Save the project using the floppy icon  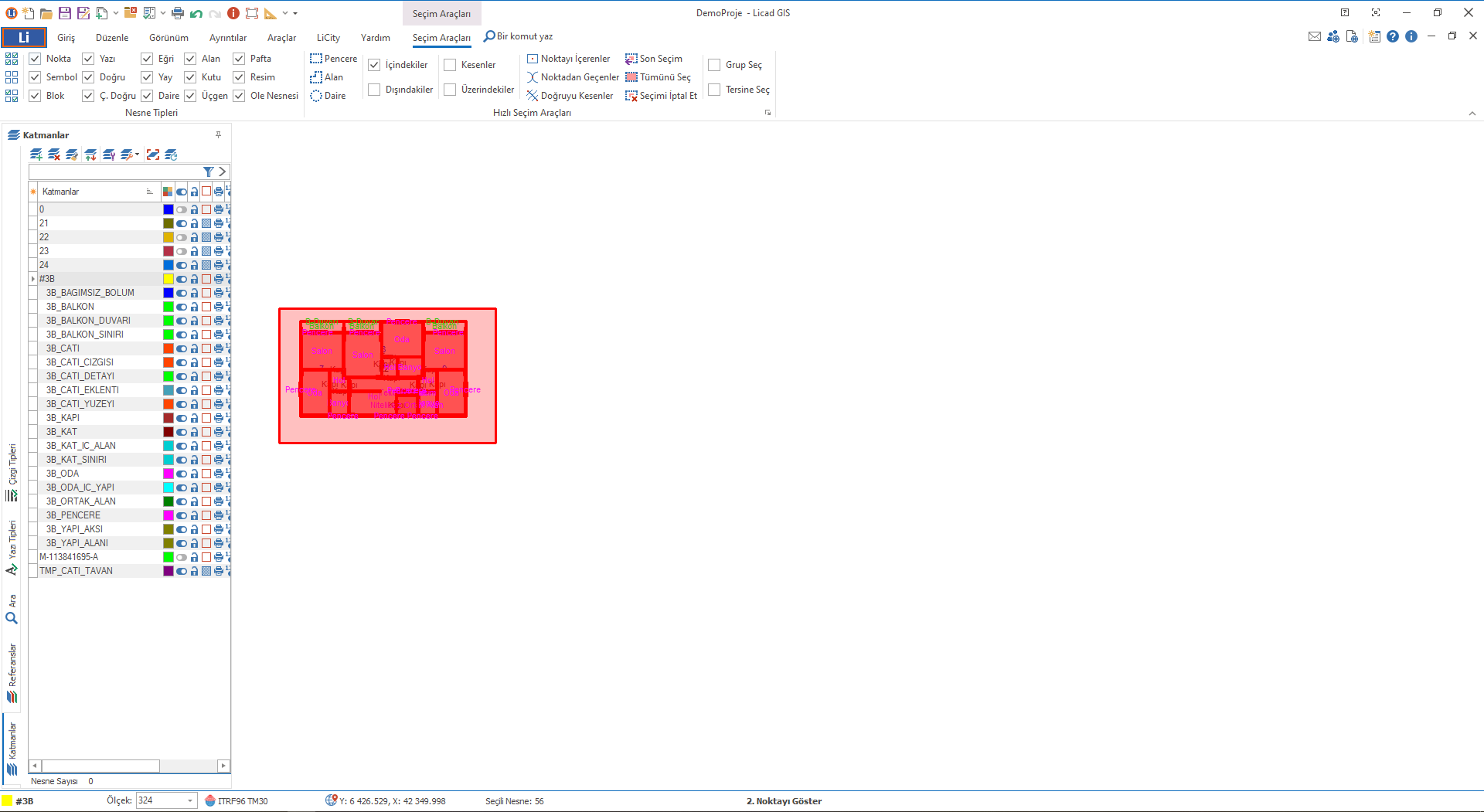[x=65, y=13]
